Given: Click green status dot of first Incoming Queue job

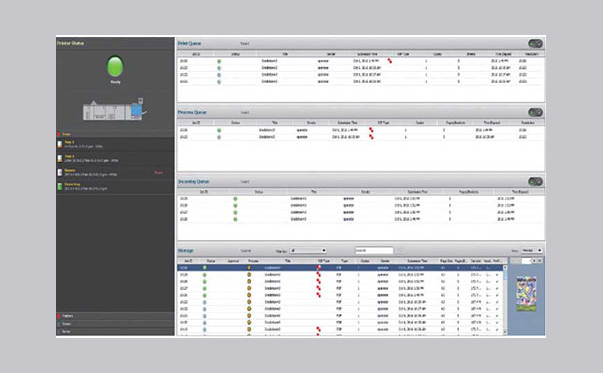Looking at the screenshot, I should tap(235, 199).
